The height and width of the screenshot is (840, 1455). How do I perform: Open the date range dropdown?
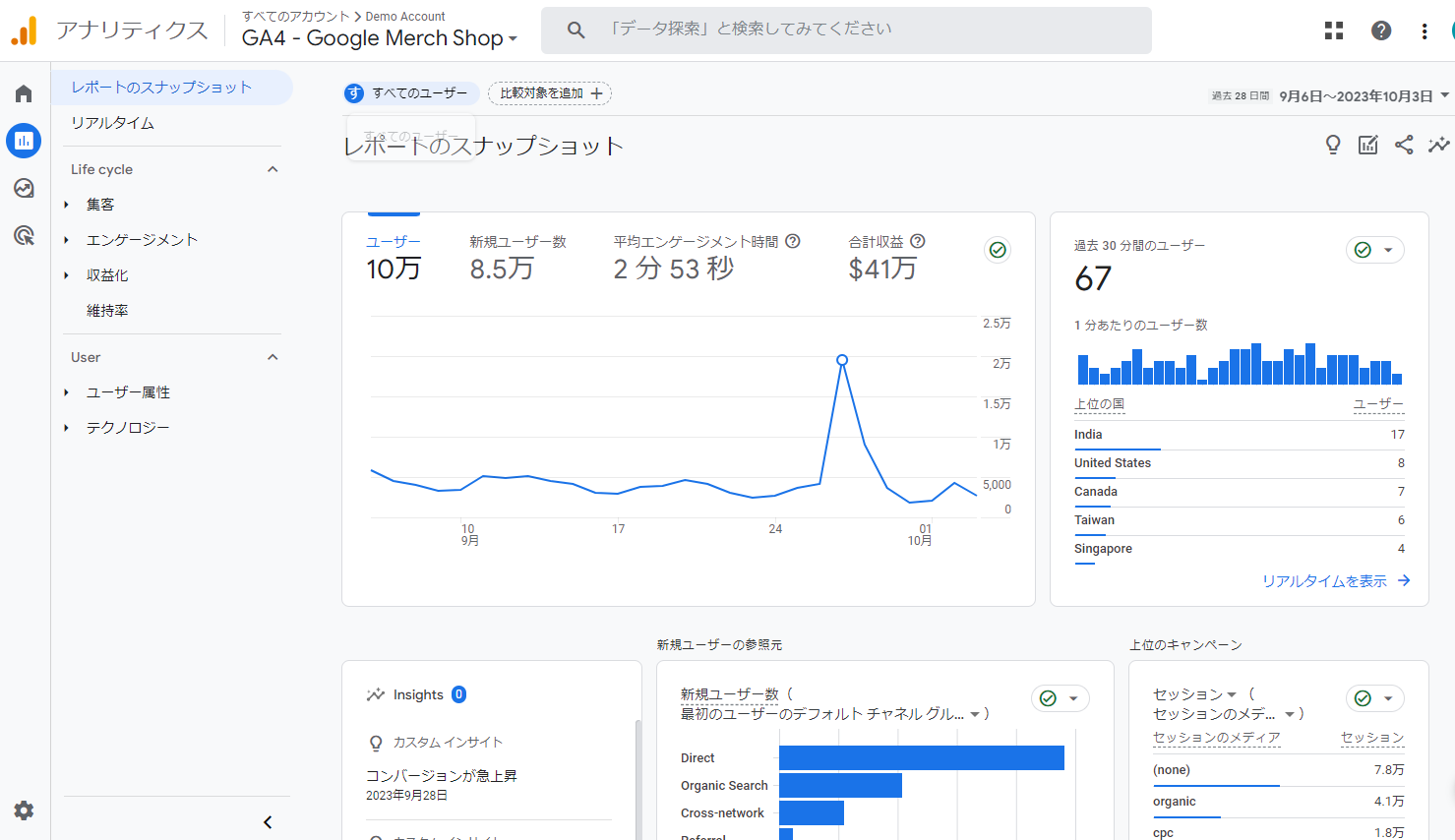(x=1445, y=95)
